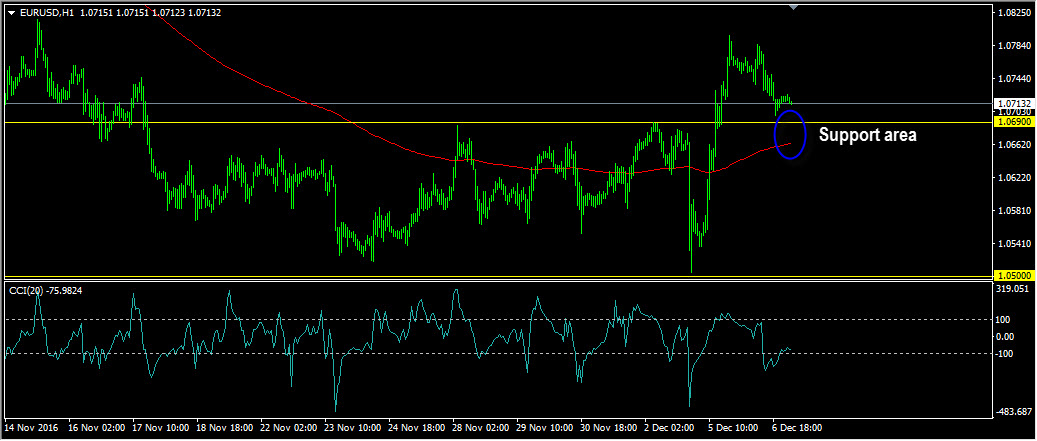Click the EURUSD,H1 chart title text

(x=46, y=13)
